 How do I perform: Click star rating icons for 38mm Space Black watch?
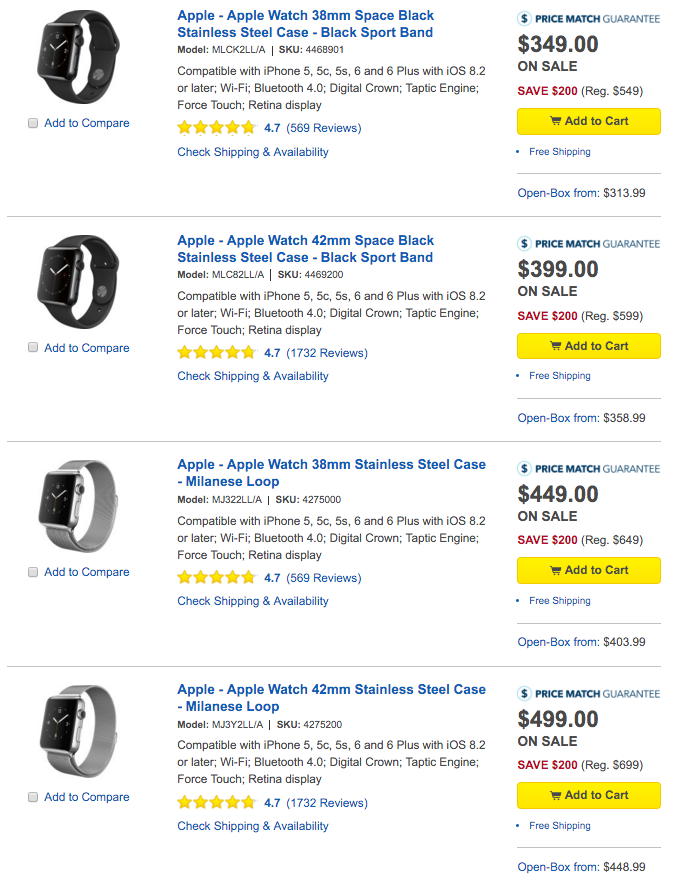pyautogui.click(x=217, y=128)
